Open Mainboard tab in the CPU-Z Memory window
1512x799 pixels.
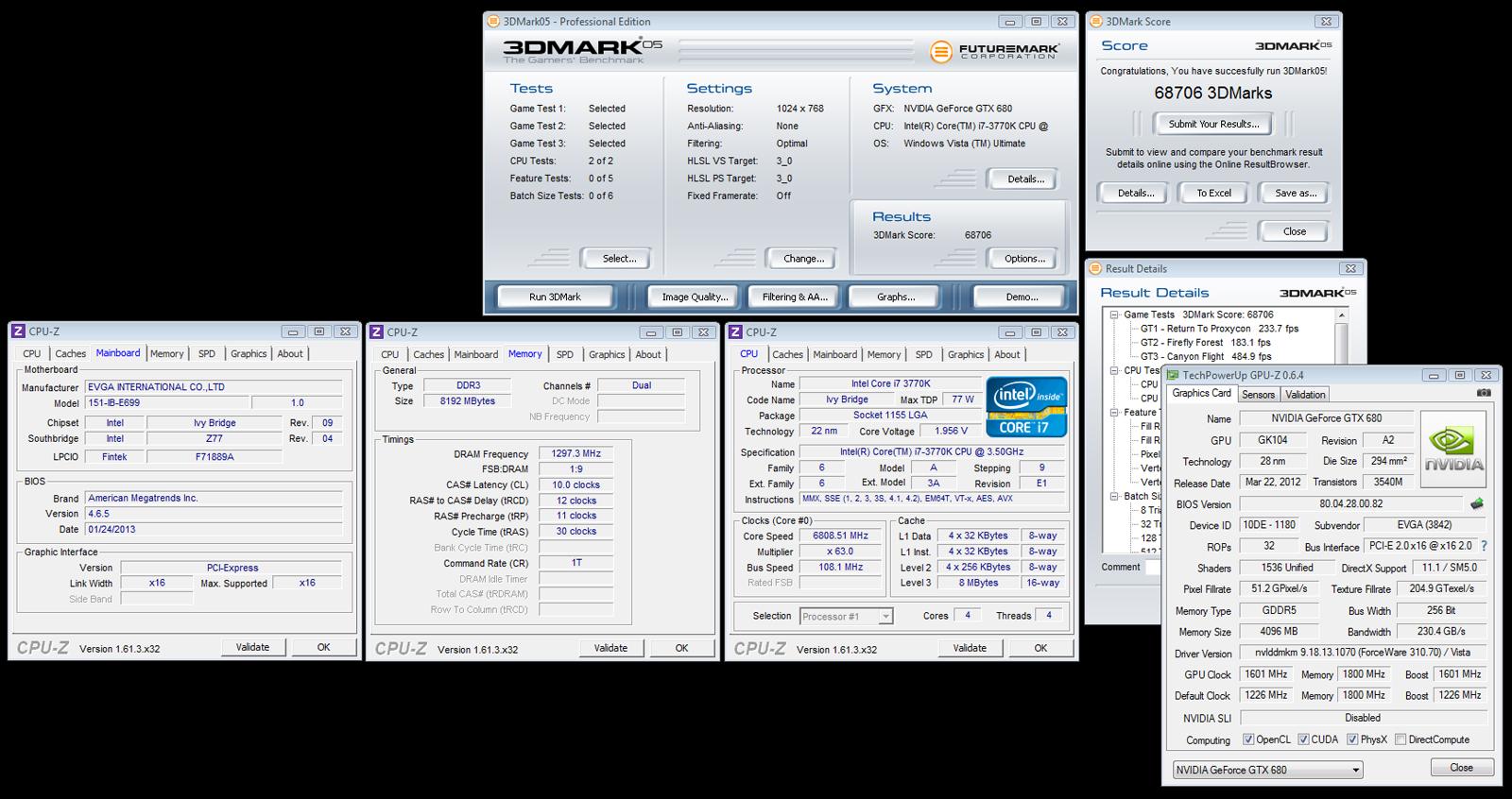point(476,355)
